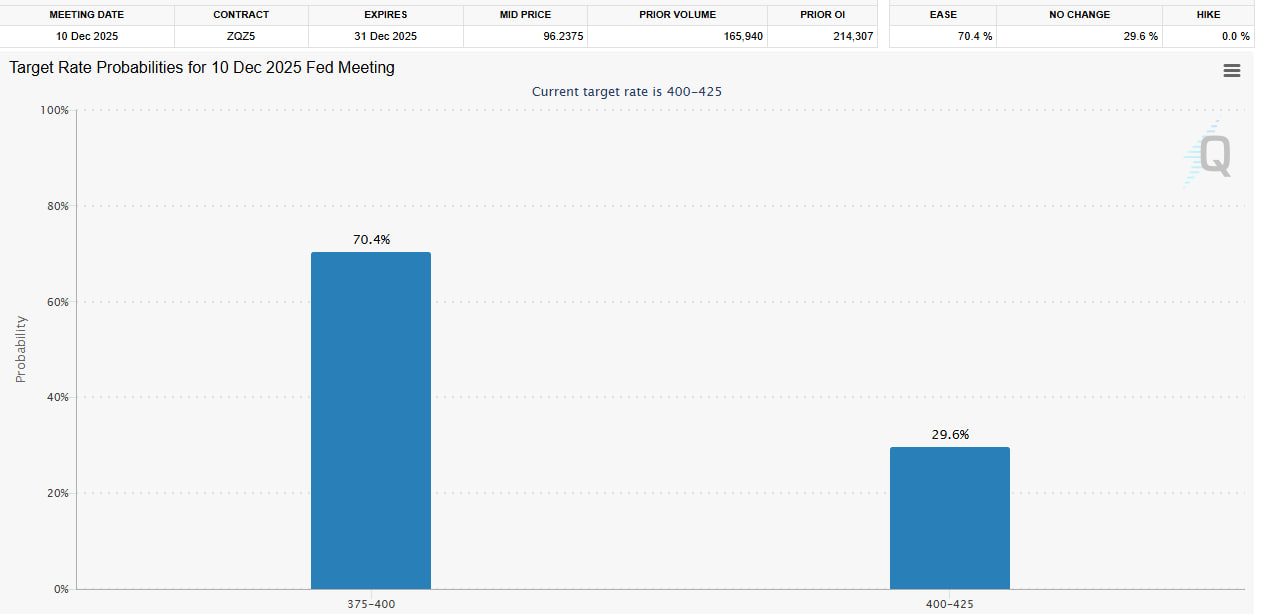The height and width of the screenshot is (614, 1266).
Task: Click the 375-400 probability bar
Action: [370, 420]
